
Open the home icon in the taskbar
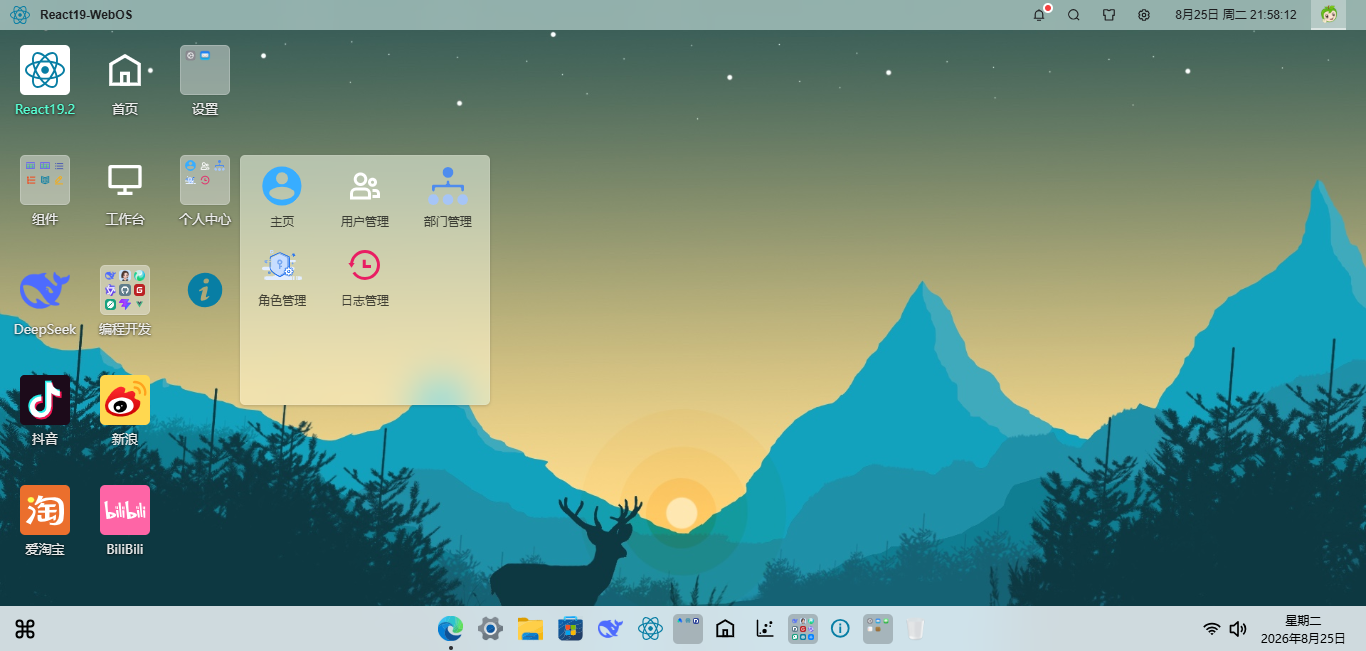725,628
